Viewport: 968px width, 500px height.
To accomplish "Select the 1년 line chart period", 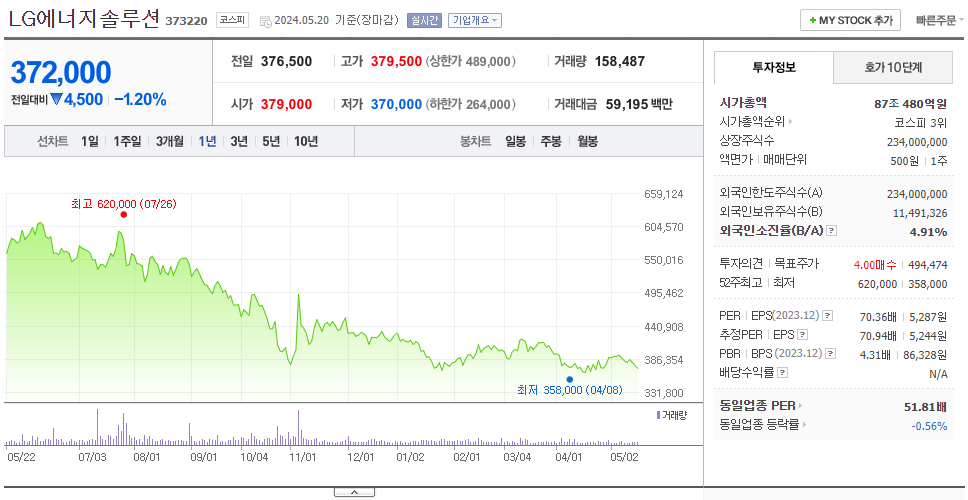I will point(207,141).
